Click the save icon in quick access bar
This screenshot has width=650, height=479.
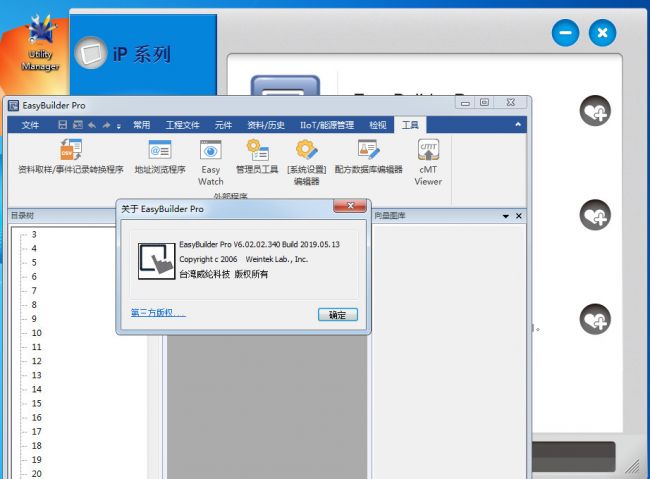coord(62,125)
